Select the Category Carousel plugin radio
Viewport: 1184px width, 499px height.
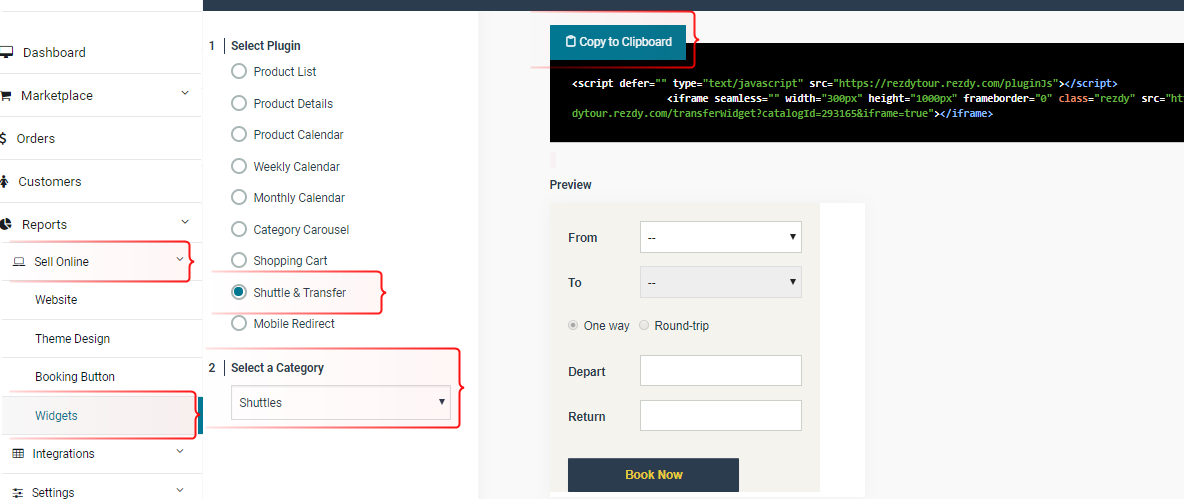tap(239, 229)
